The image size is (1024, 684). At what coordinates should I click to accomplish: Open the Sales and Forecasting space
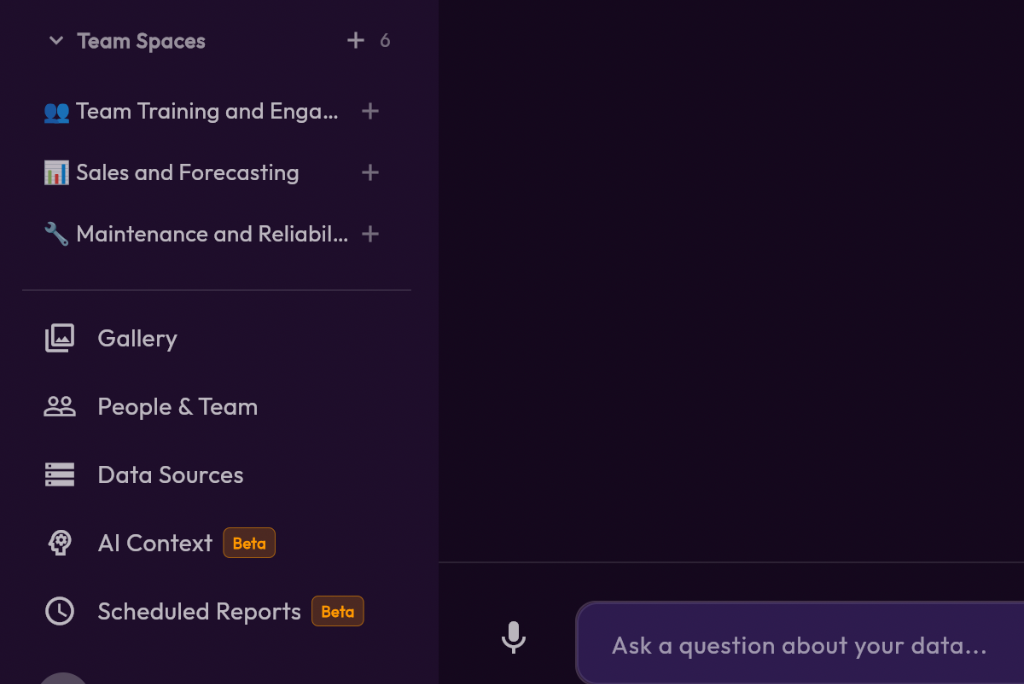click(x=187, y=173)
